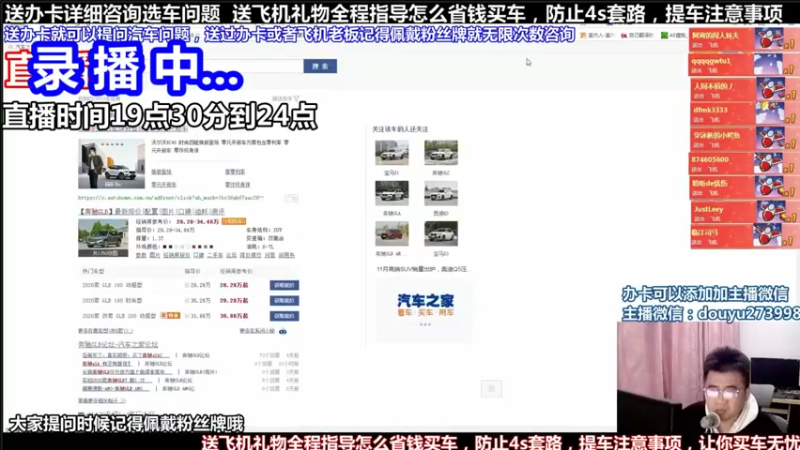
Task: Open the 奔驰GLB论坛-汽车之家论坛 heading link
Action: (118, 344)
